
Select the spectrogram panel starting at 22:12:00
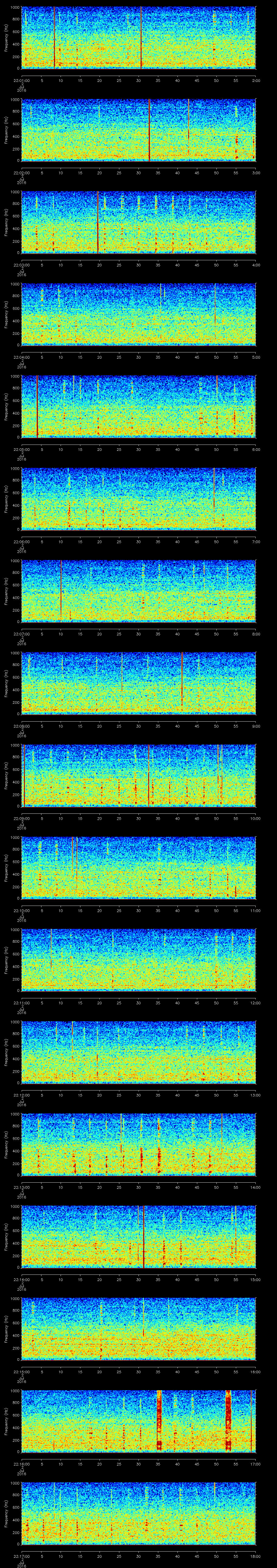139,1052
